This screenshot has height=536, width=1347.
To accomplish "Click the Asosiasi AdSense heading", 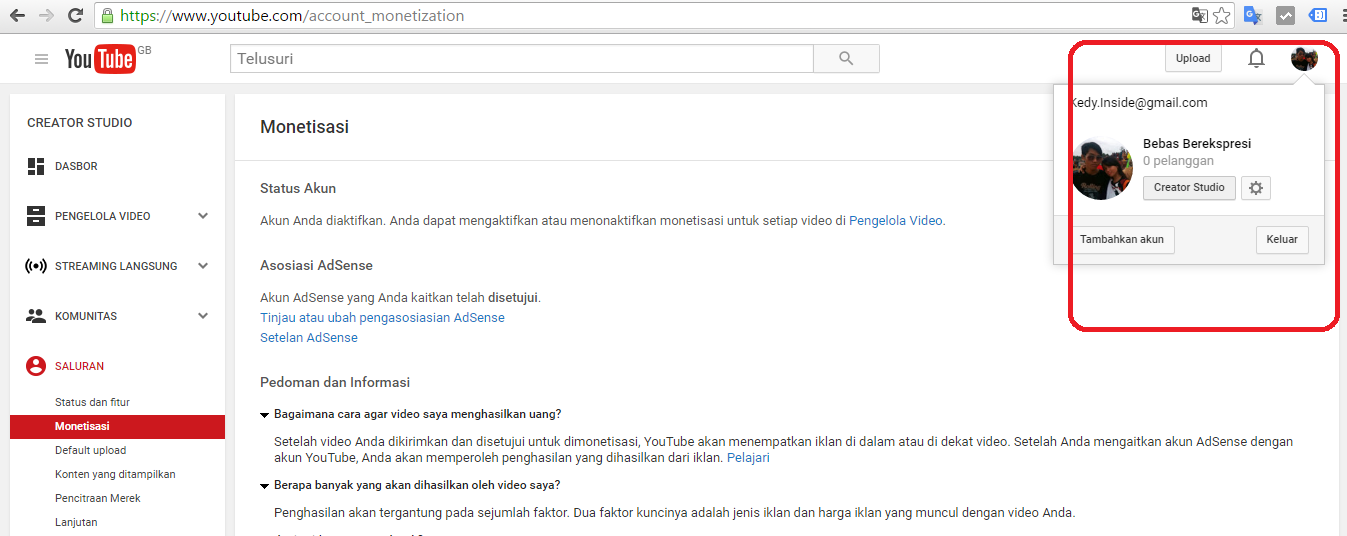I will (316, 265).
